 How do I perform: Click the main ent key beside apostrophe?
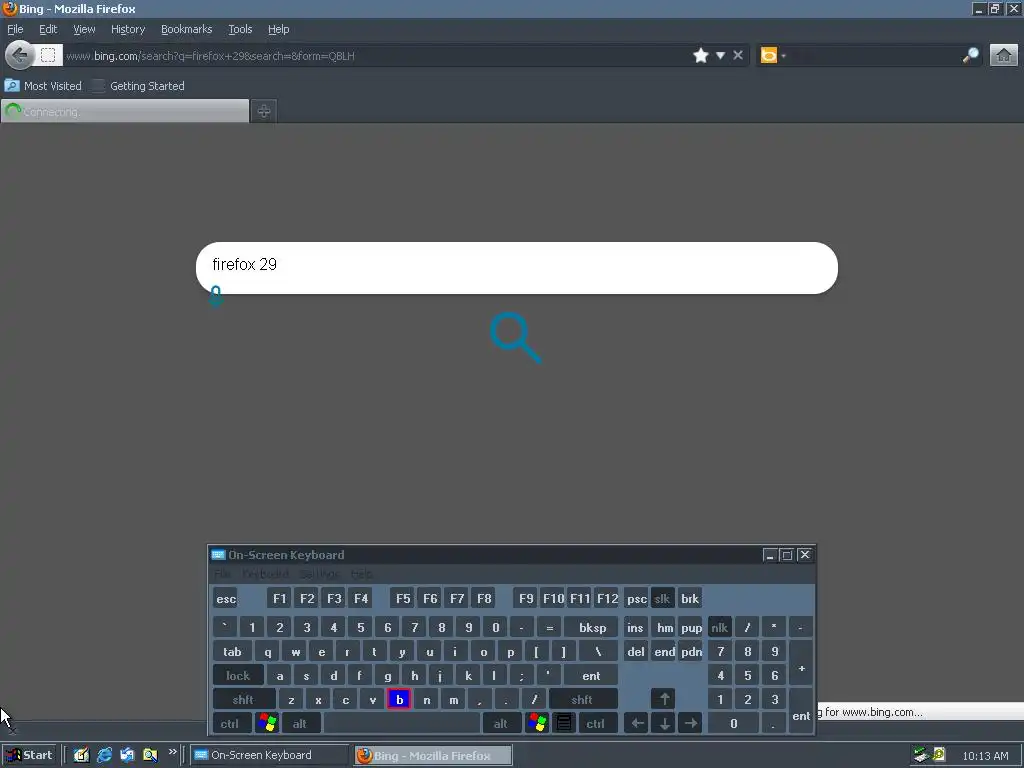[x=591, y=676]
